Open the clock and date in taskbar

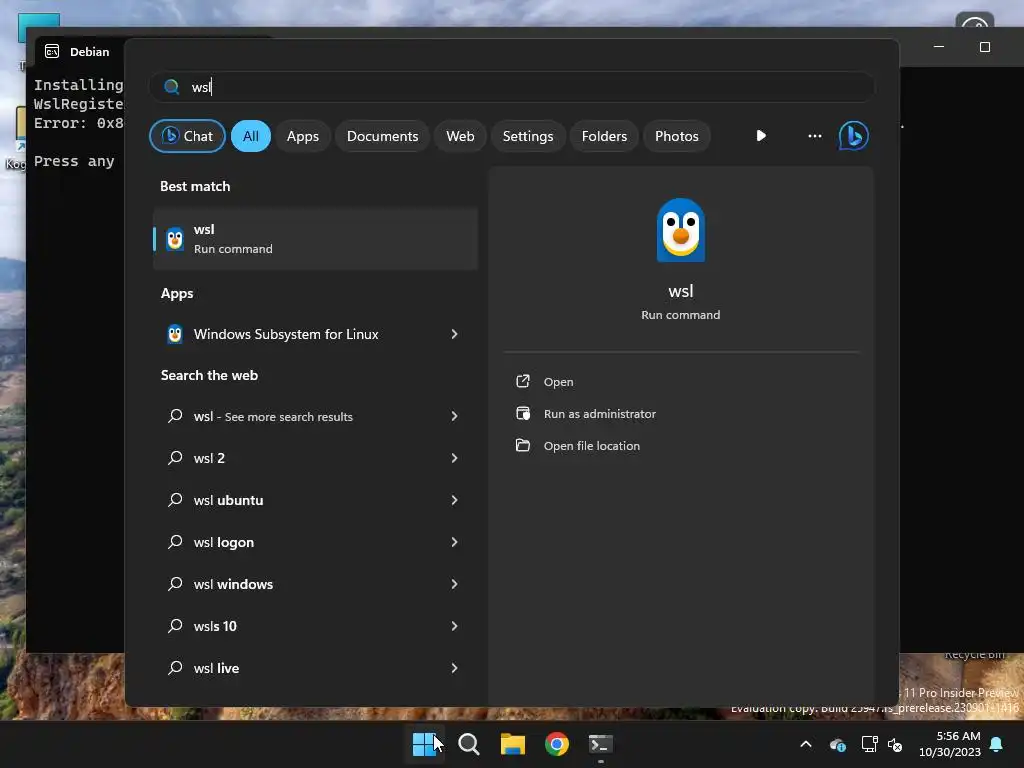point(950,744)
